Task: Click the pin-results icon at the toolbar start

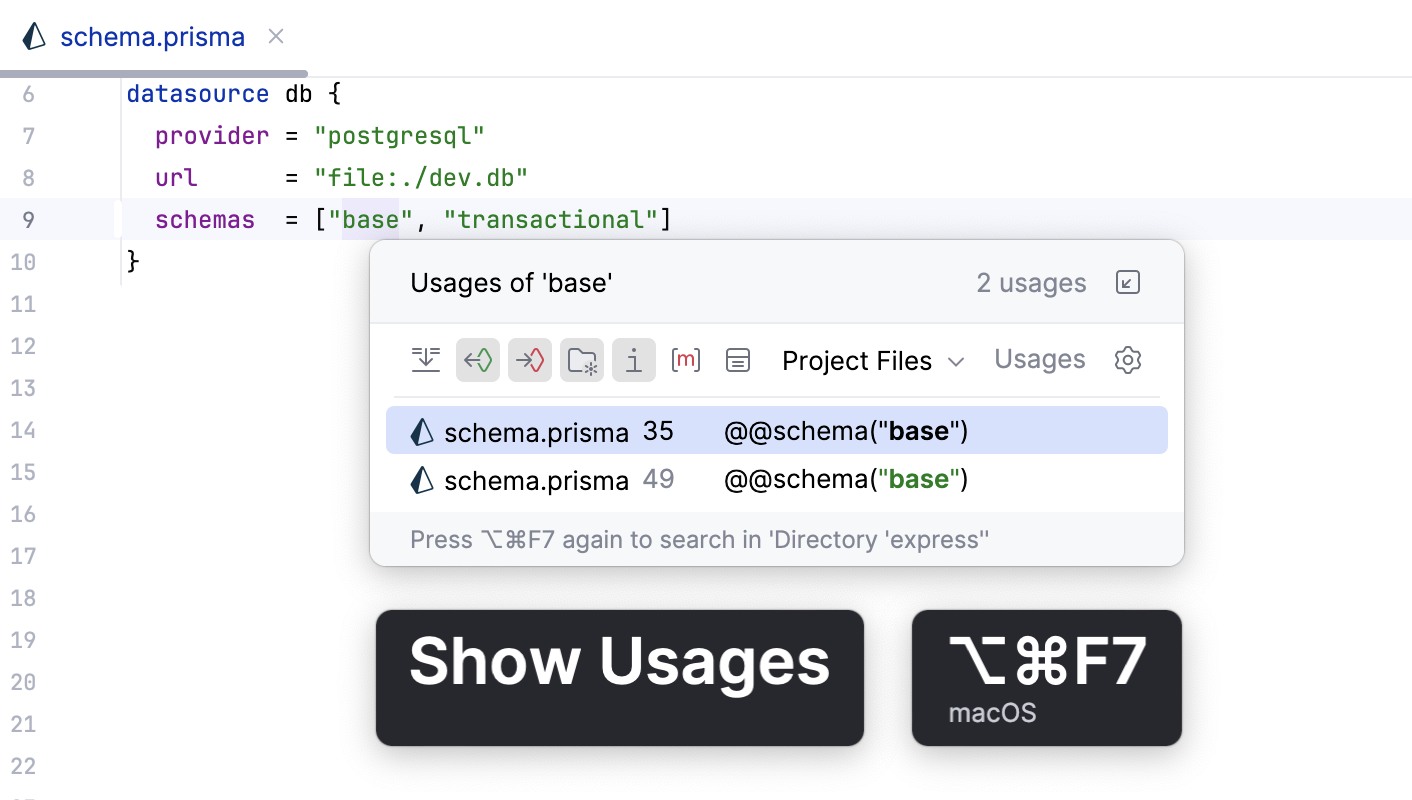Action: coord(426,360)
